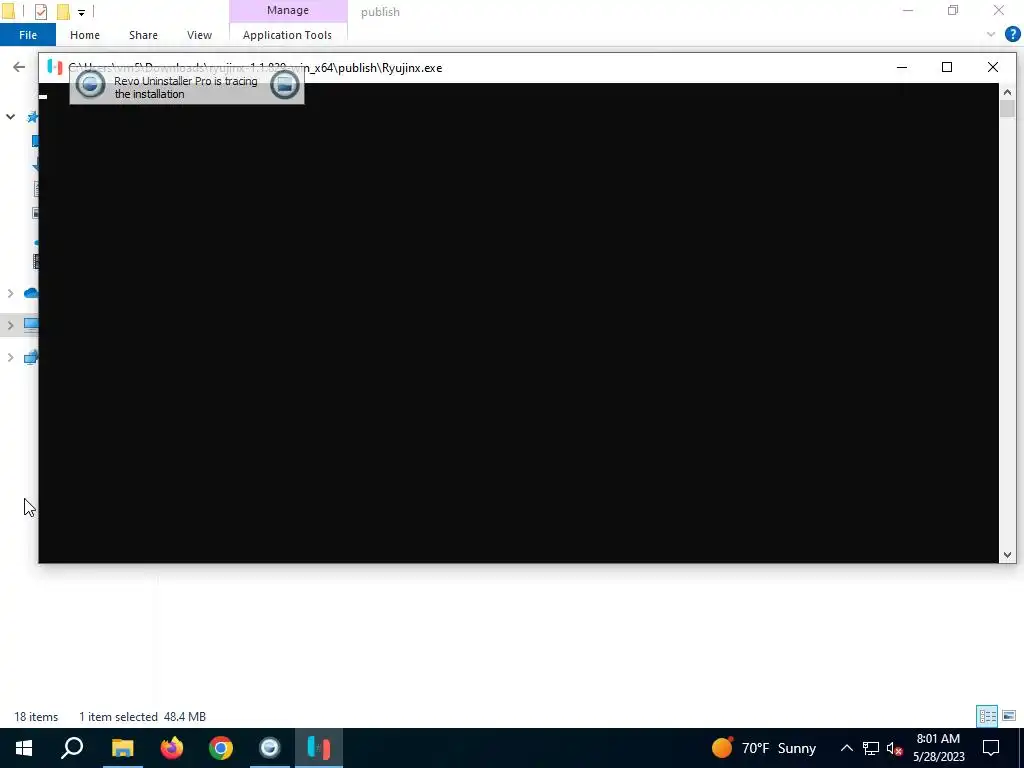1024x768 pixels.
Task: Show hidden tray icons chevron
Action: click(846, 748)
